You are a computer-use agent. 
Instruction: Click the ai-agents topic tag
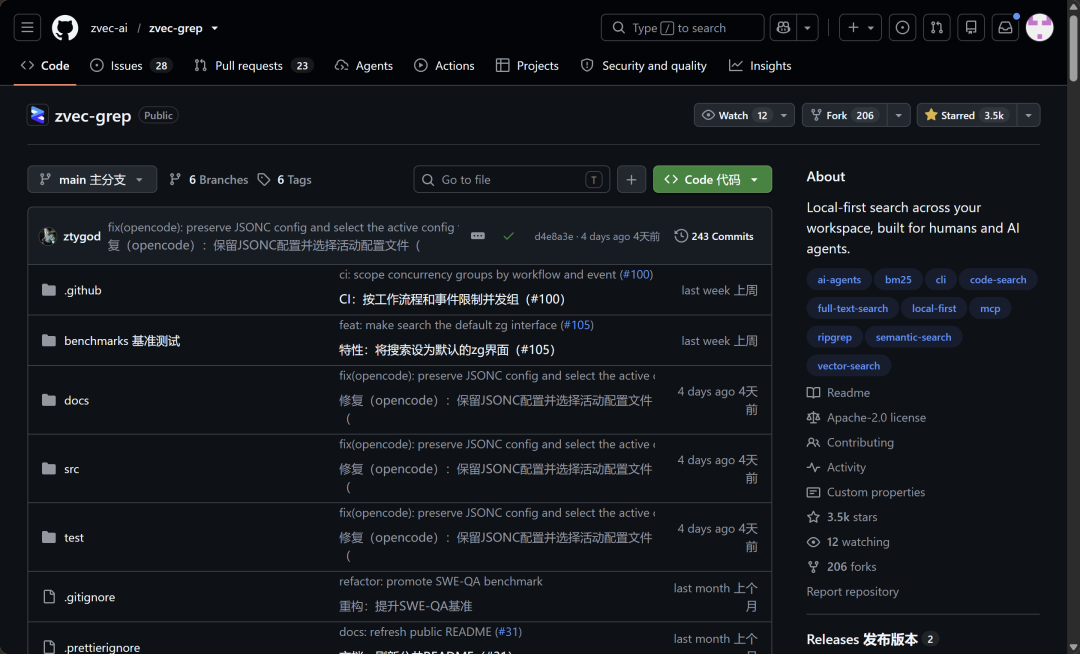pos(839,279)
